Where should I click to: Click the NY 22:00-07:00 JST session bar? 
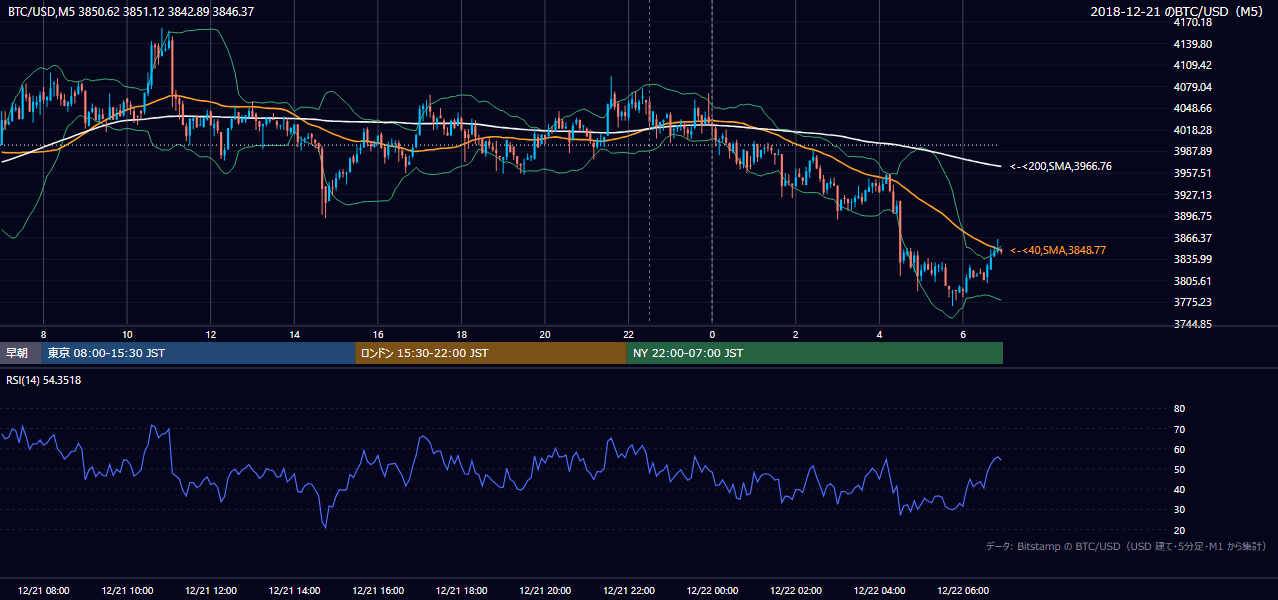[815, 353]
